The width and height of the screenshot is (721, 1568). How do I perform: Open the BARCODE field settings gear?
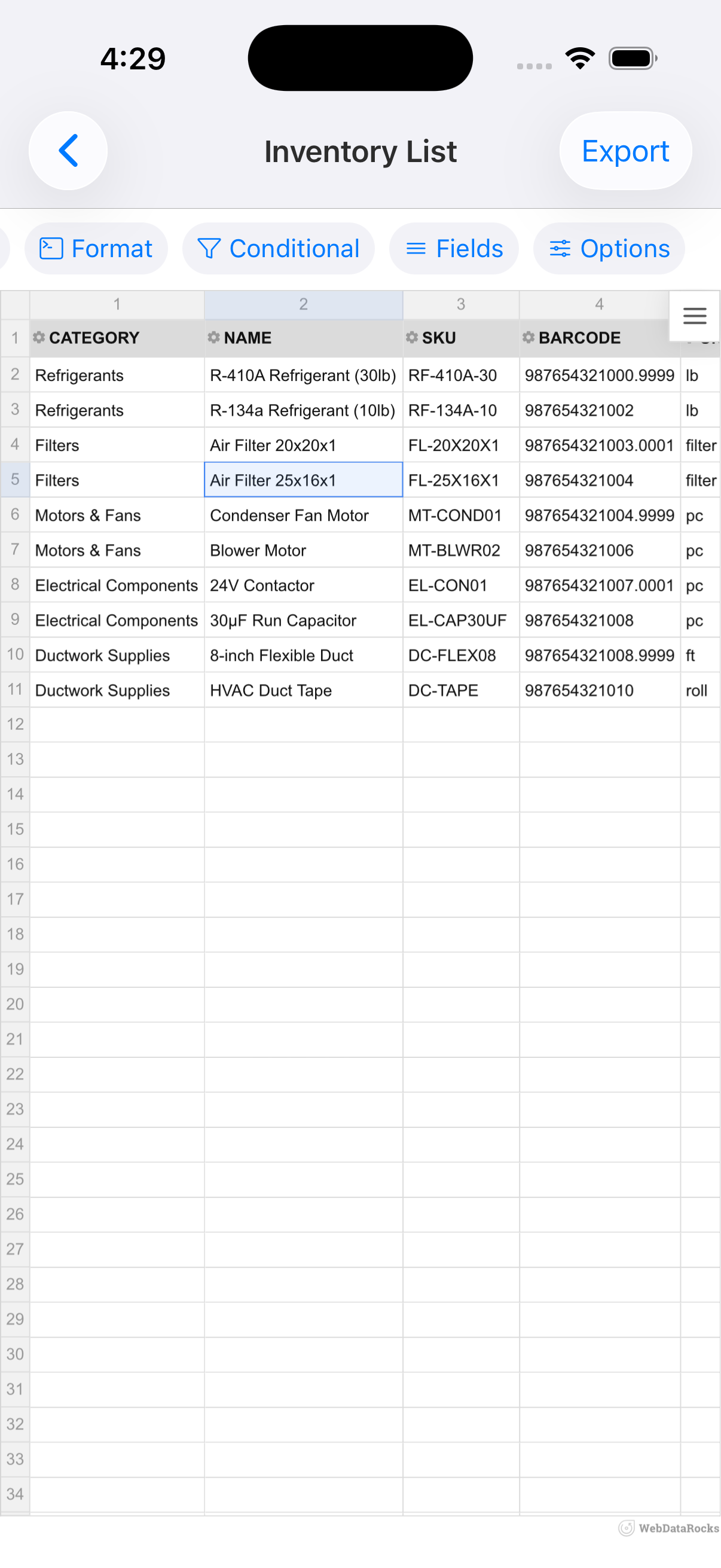(528, 337)
